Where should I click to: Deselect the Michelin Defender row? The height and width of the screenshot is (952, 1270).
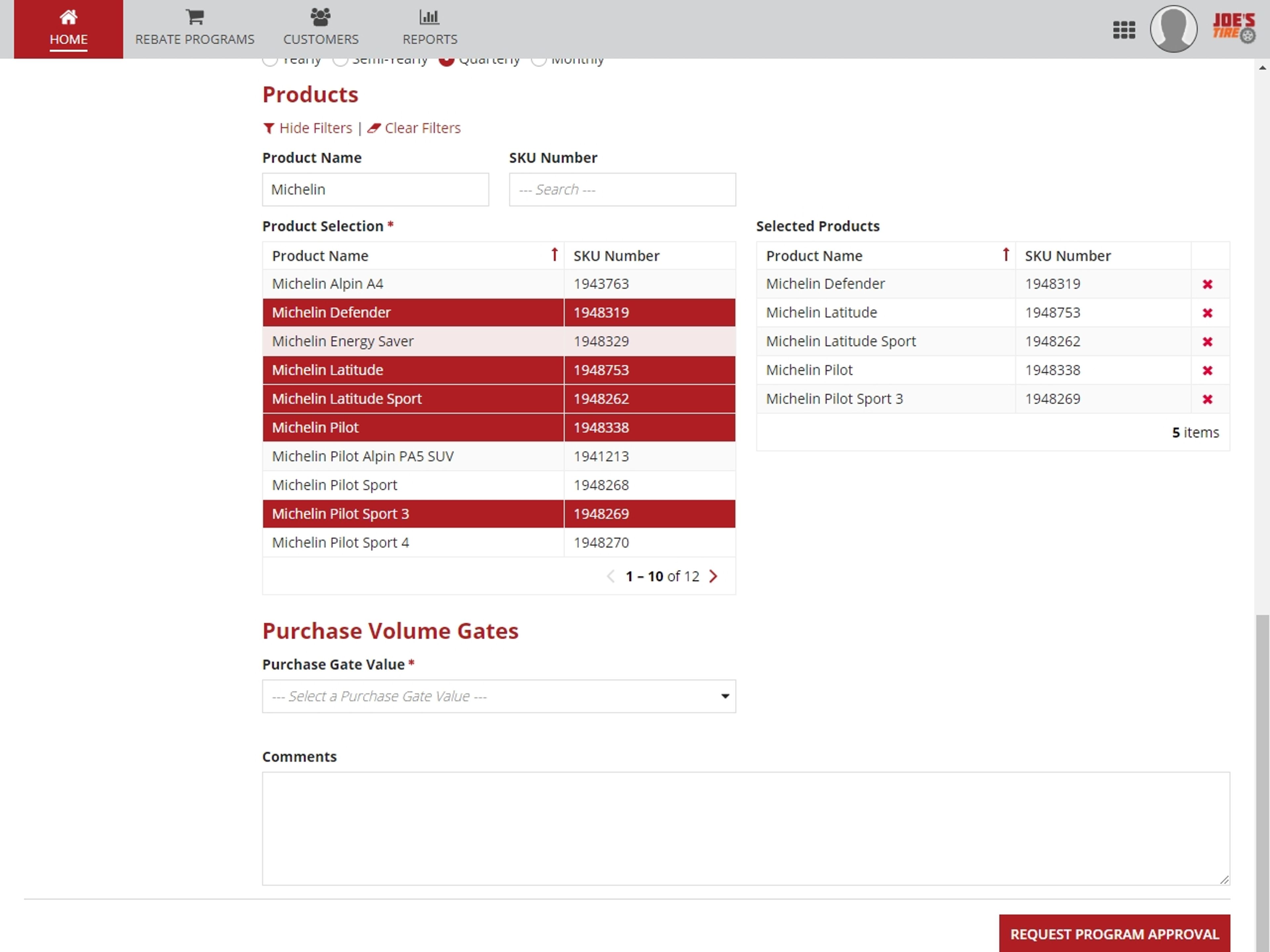point(499,313)
